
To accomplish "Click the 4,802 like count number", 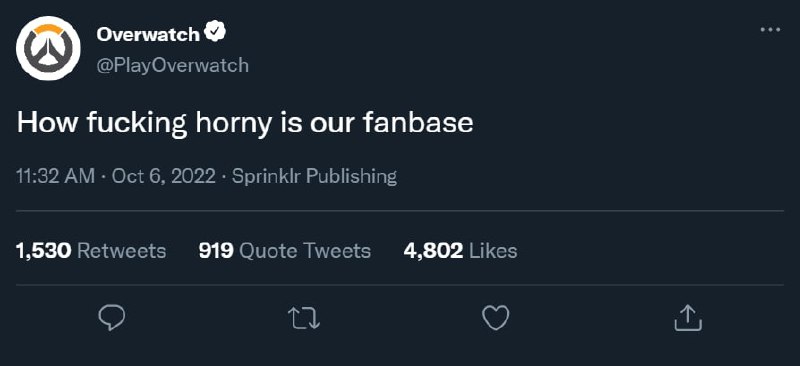I will tap(433, 251).
